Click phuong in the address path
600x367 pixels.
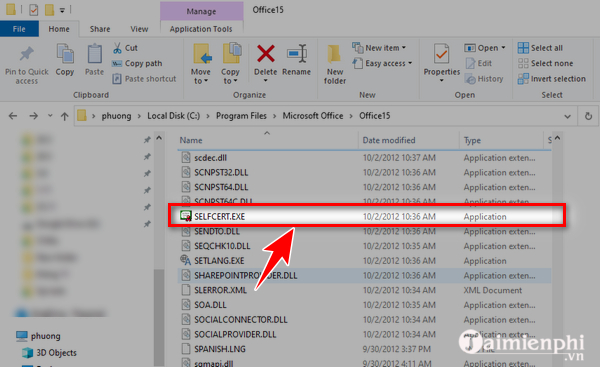(x=116, y=116)
